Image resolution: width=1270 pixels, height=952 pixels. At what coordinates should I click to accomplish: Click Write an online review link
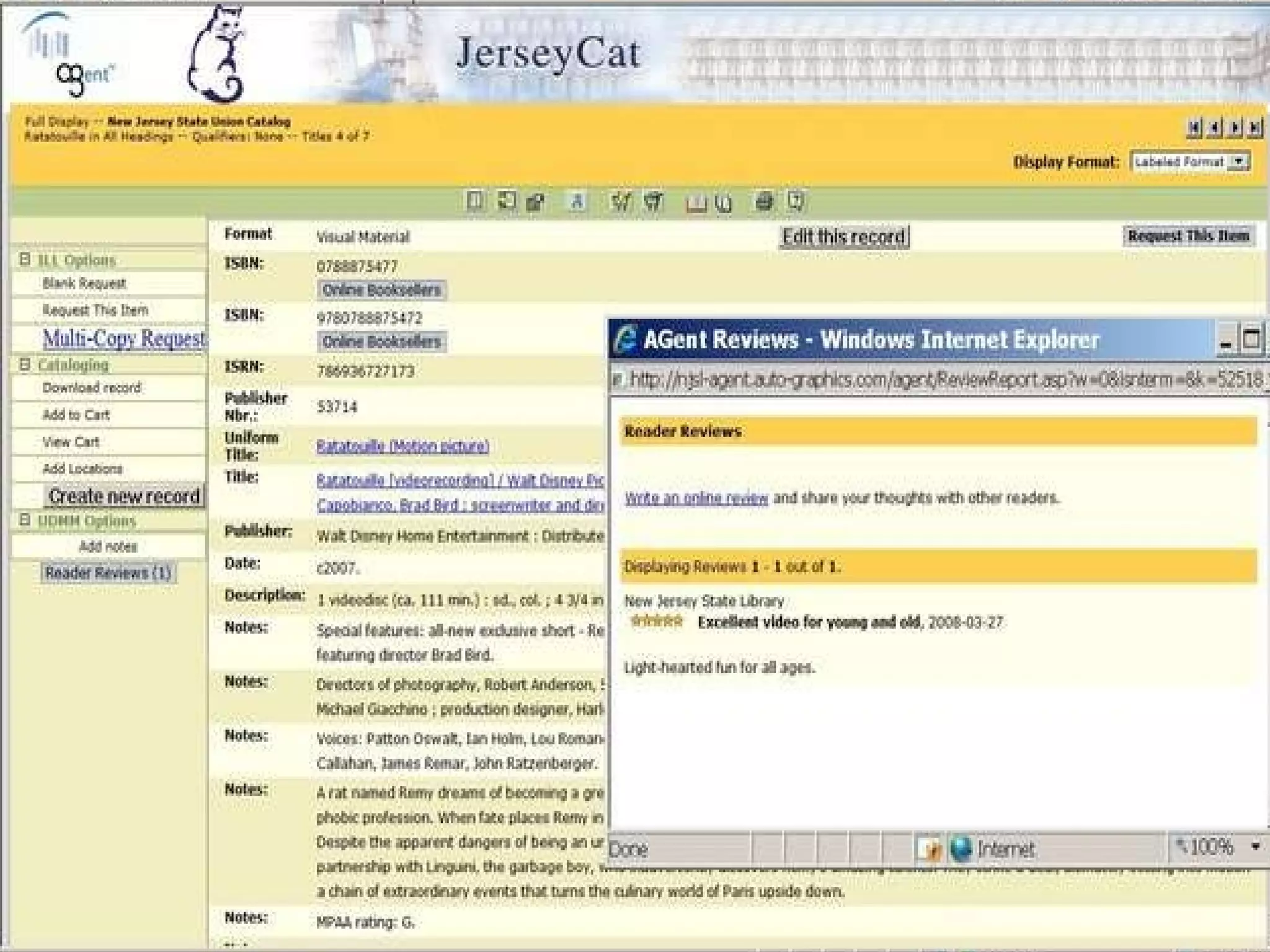click(x=696, y=498)
